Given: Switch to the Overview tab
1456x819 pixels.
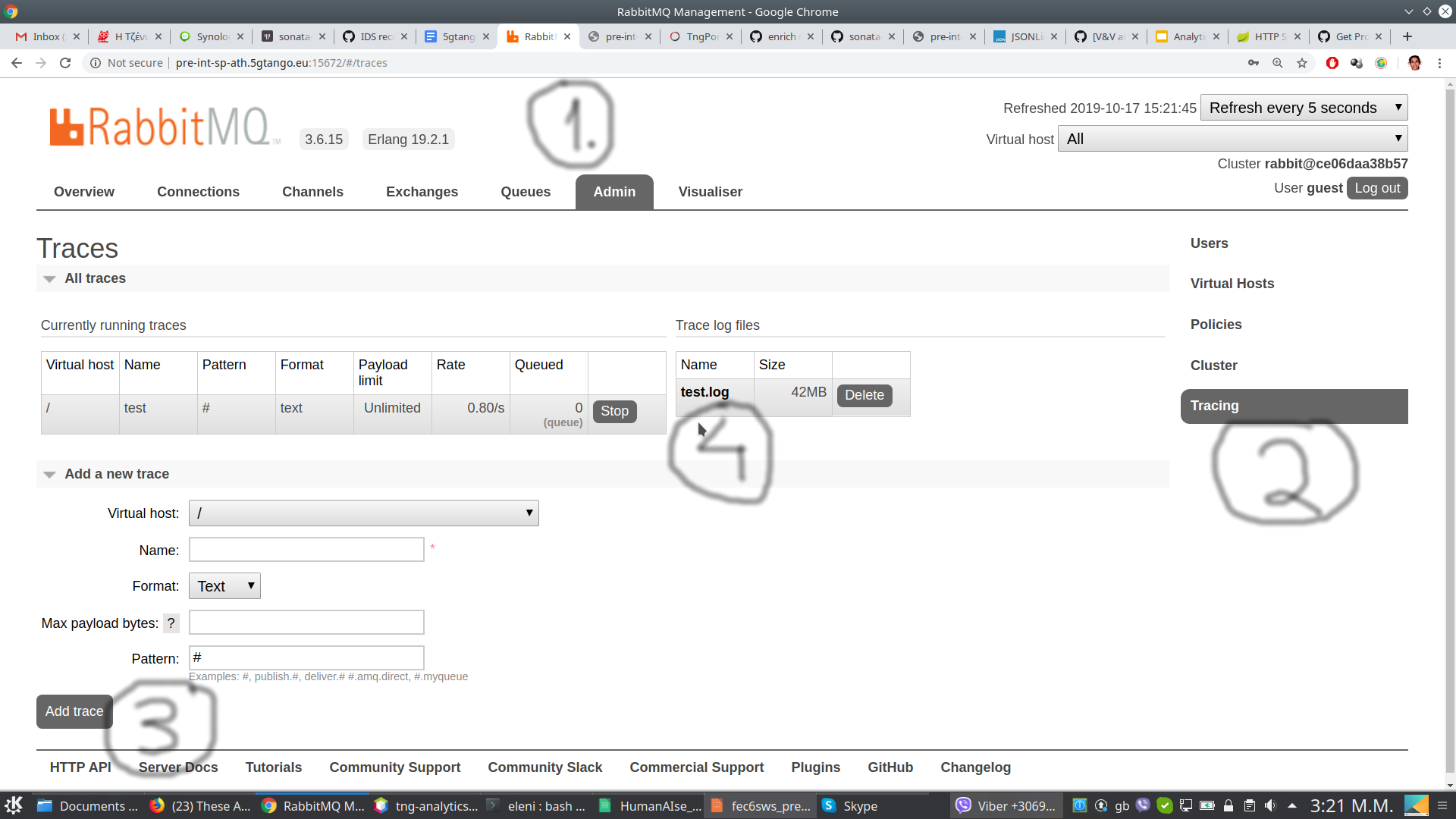Looking at the screenshot, I should point(84,192).
